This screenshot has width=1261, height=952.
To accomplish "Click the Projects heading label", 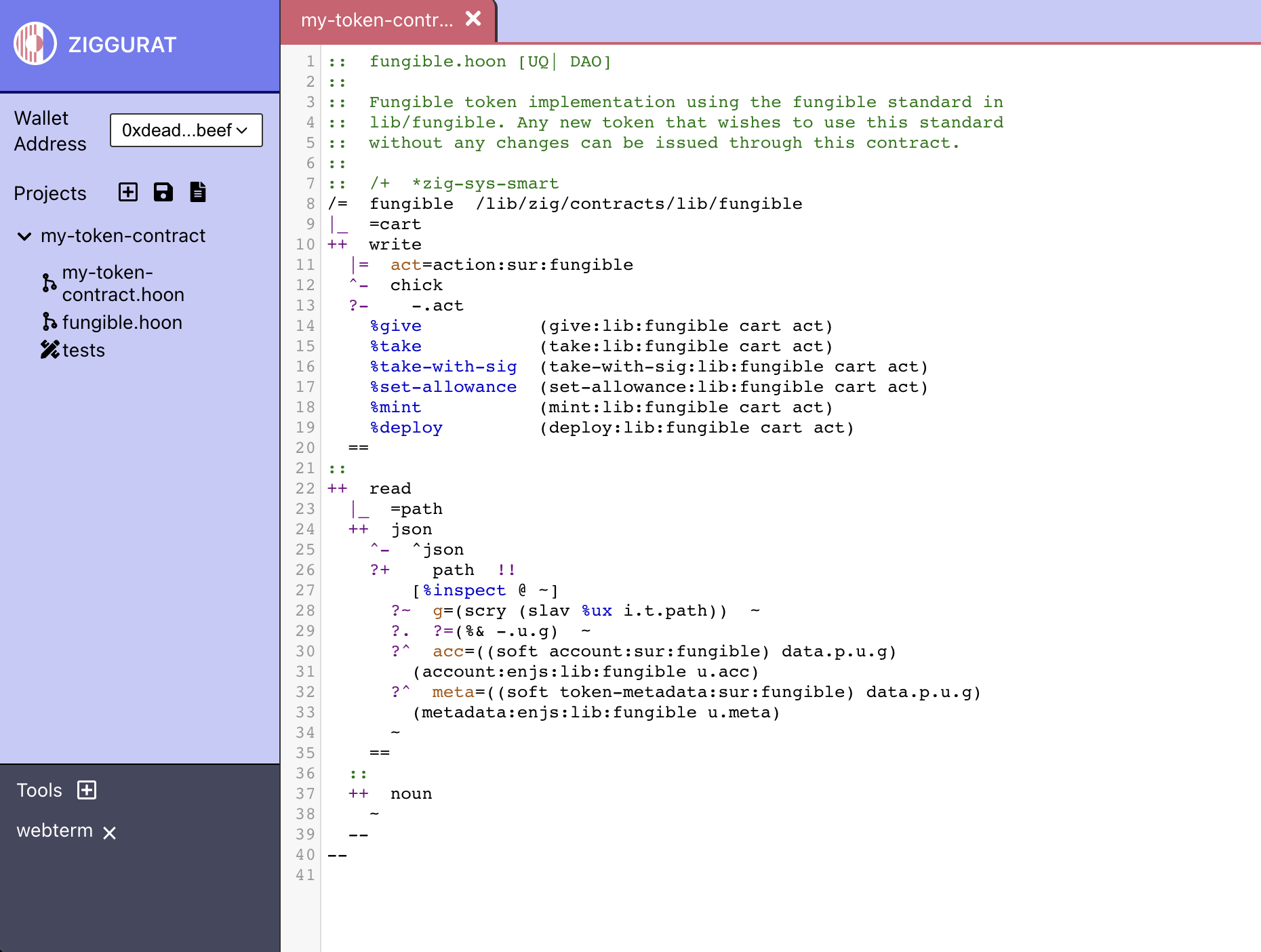I will 50,193.
